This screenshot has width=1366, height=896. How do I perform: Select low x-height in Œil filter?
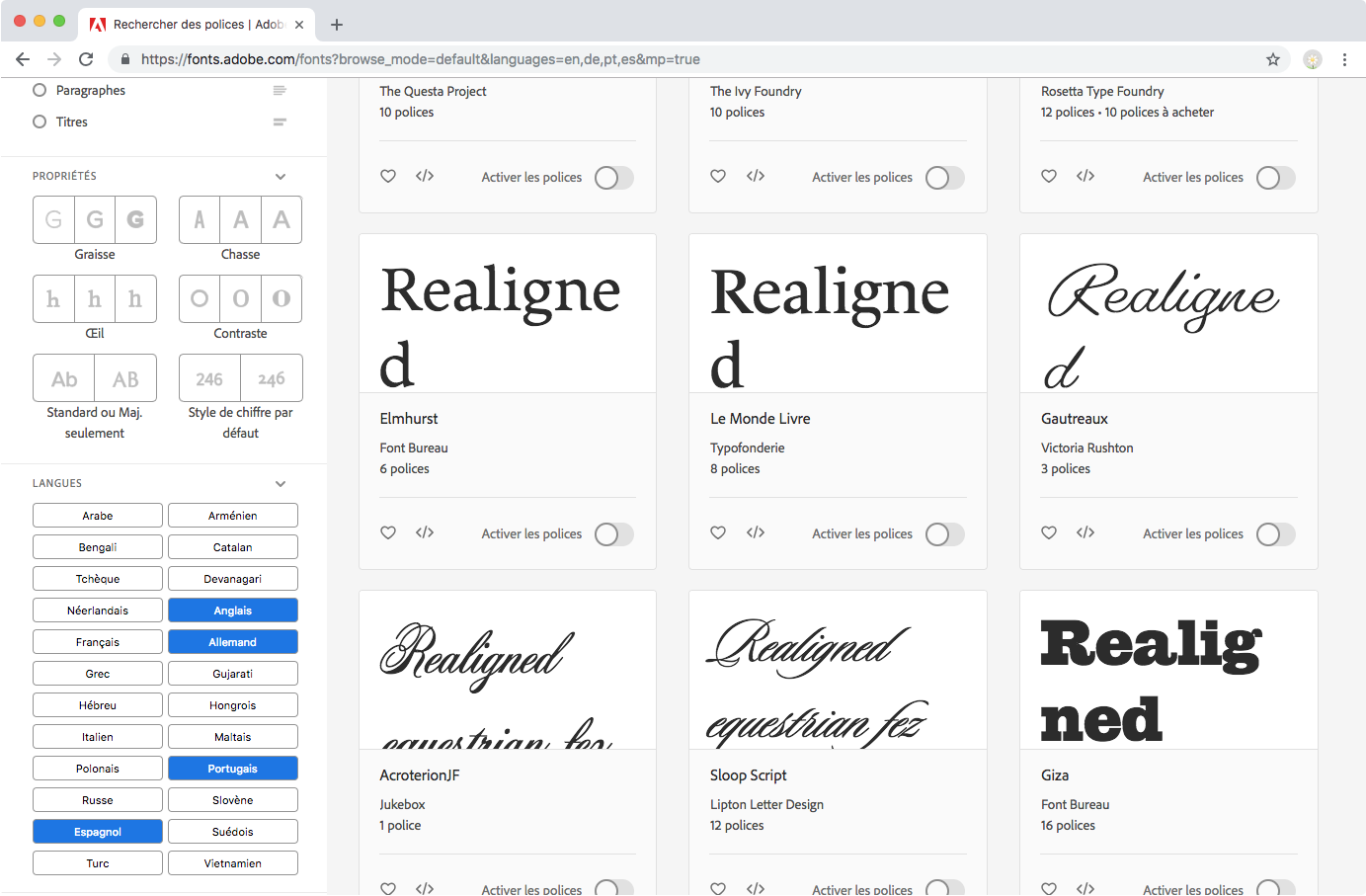coord(53,298)
